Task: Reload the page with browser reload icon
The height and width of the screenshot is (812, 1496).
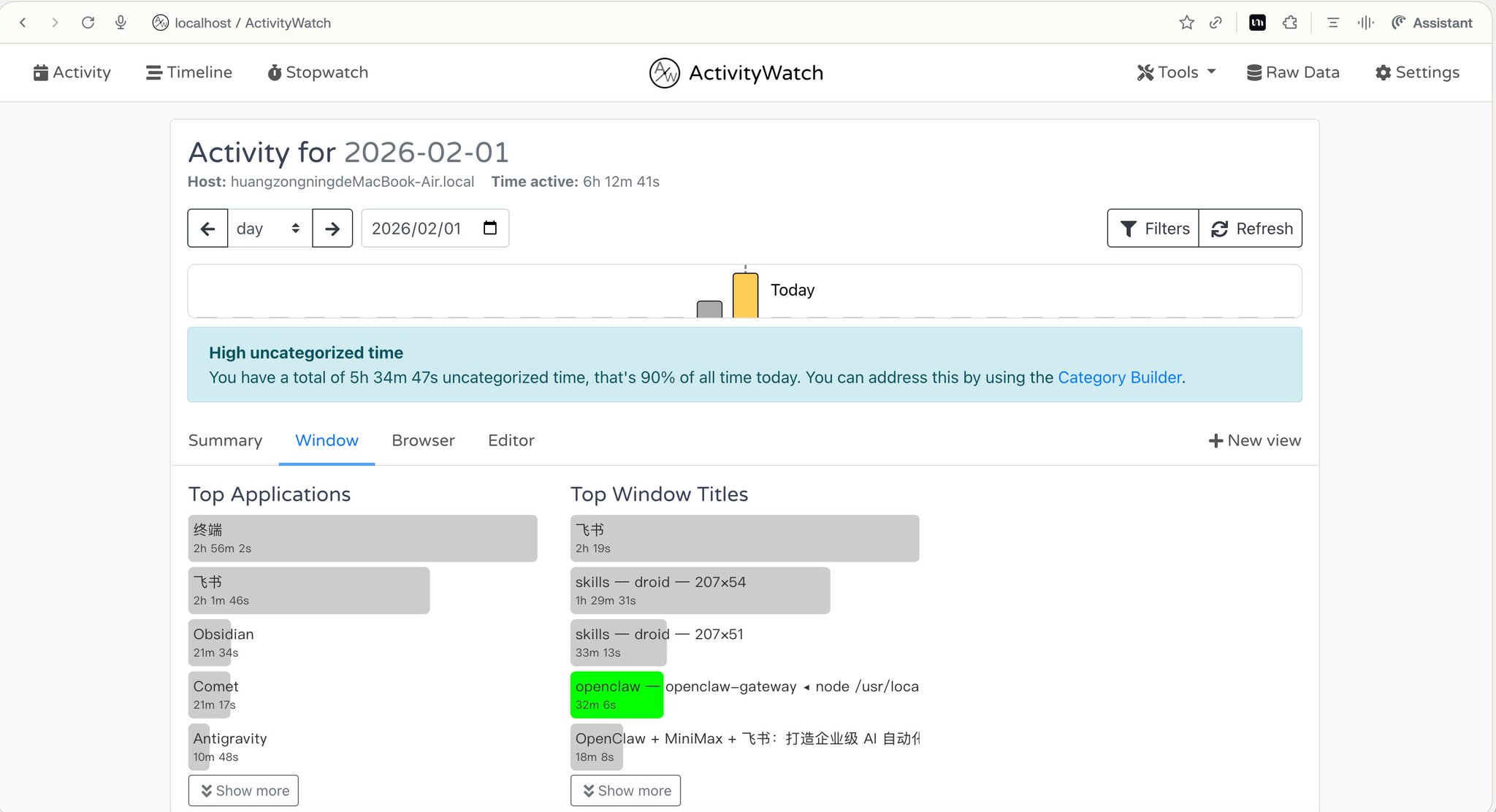Action: point(88,23)
